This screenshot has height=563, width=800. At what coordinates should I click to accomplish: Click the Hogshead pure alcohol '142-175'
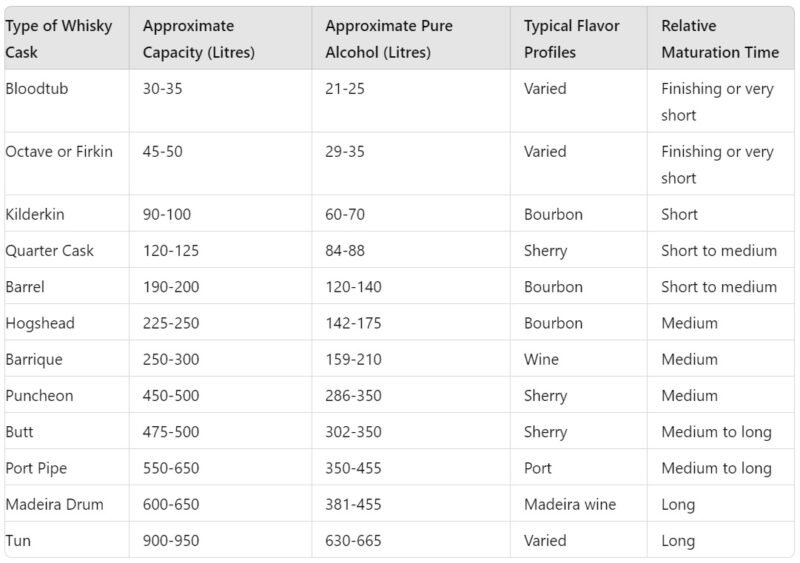(353, 323)
